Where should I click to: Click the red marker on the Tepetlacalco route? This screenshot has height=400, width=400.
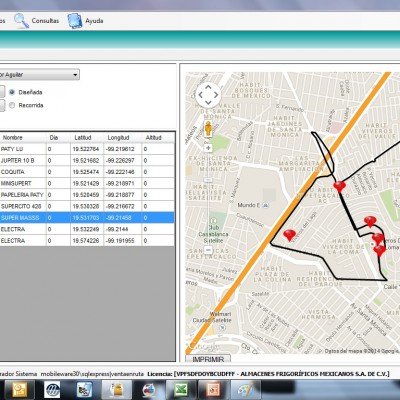click(x=339, y=186)
